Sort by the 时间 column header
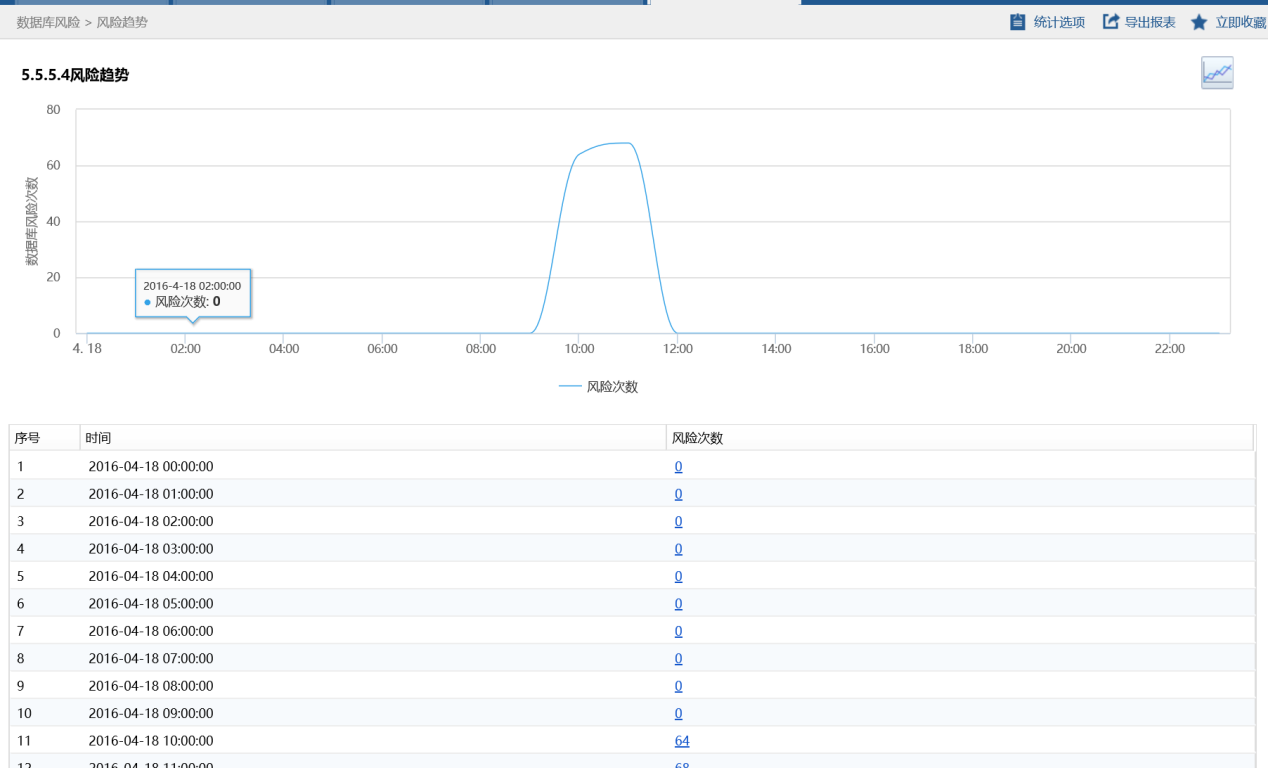Screen dimensions: 1268x768 point(98,438)
